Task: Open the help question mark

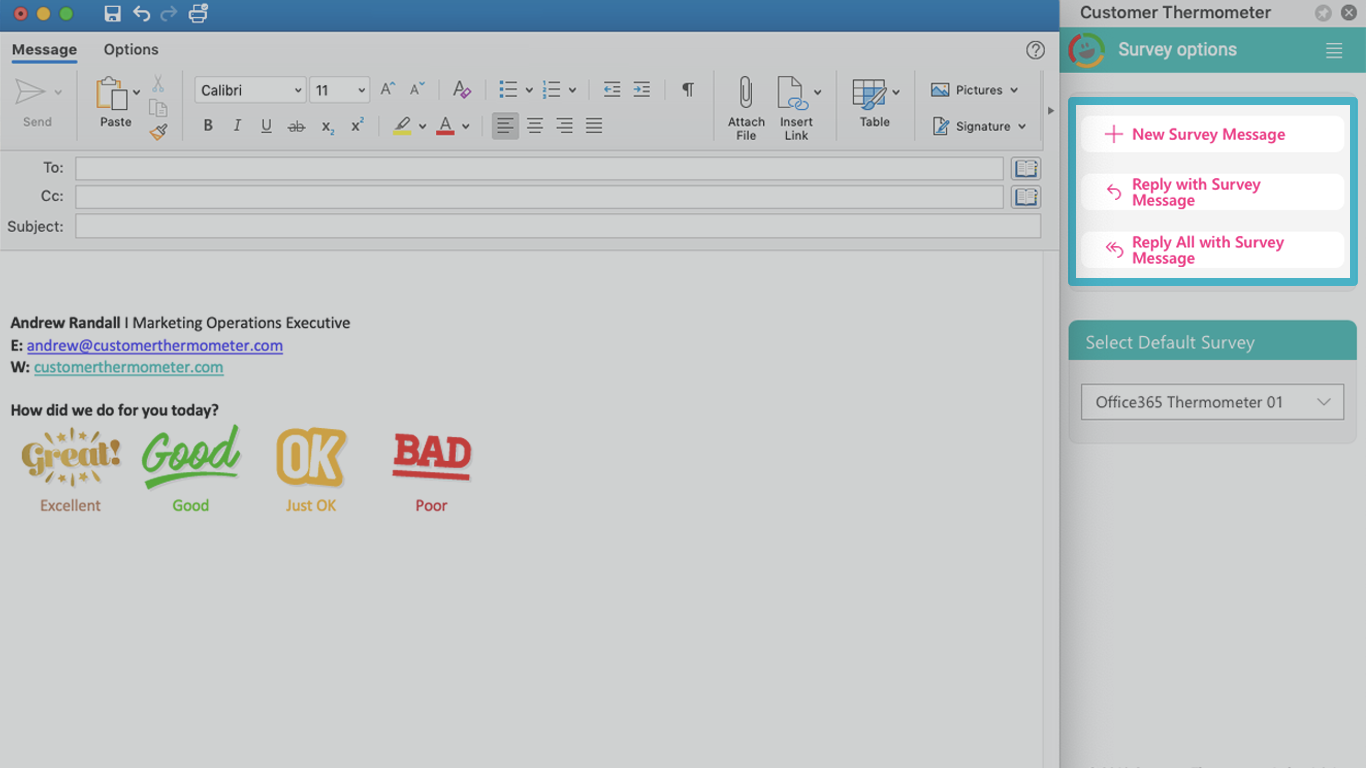Action: click(1035, 50)
